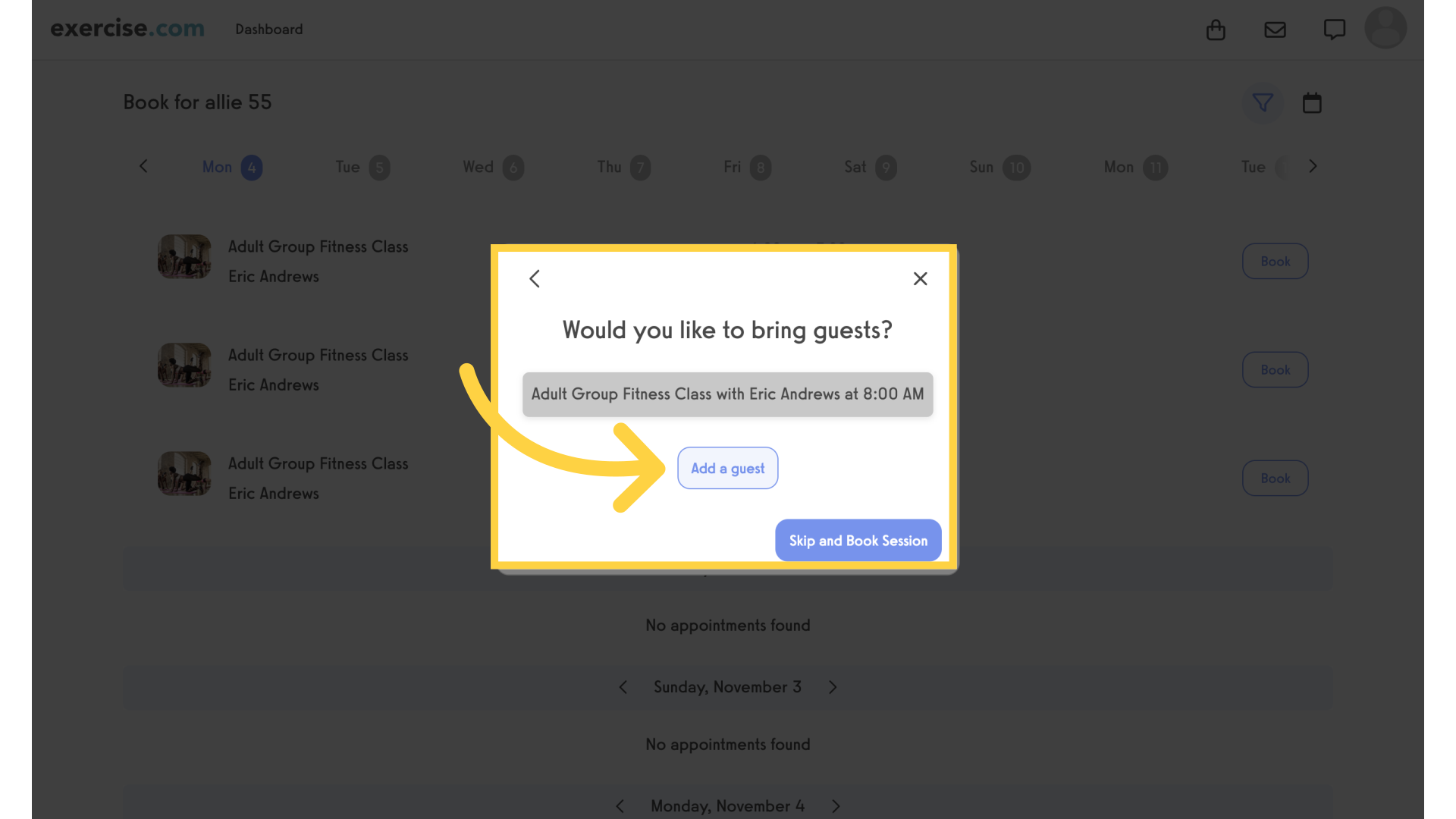Click the shopping bag icon in navbar
Screen dimensions: 1456x819
[1216, 29]
